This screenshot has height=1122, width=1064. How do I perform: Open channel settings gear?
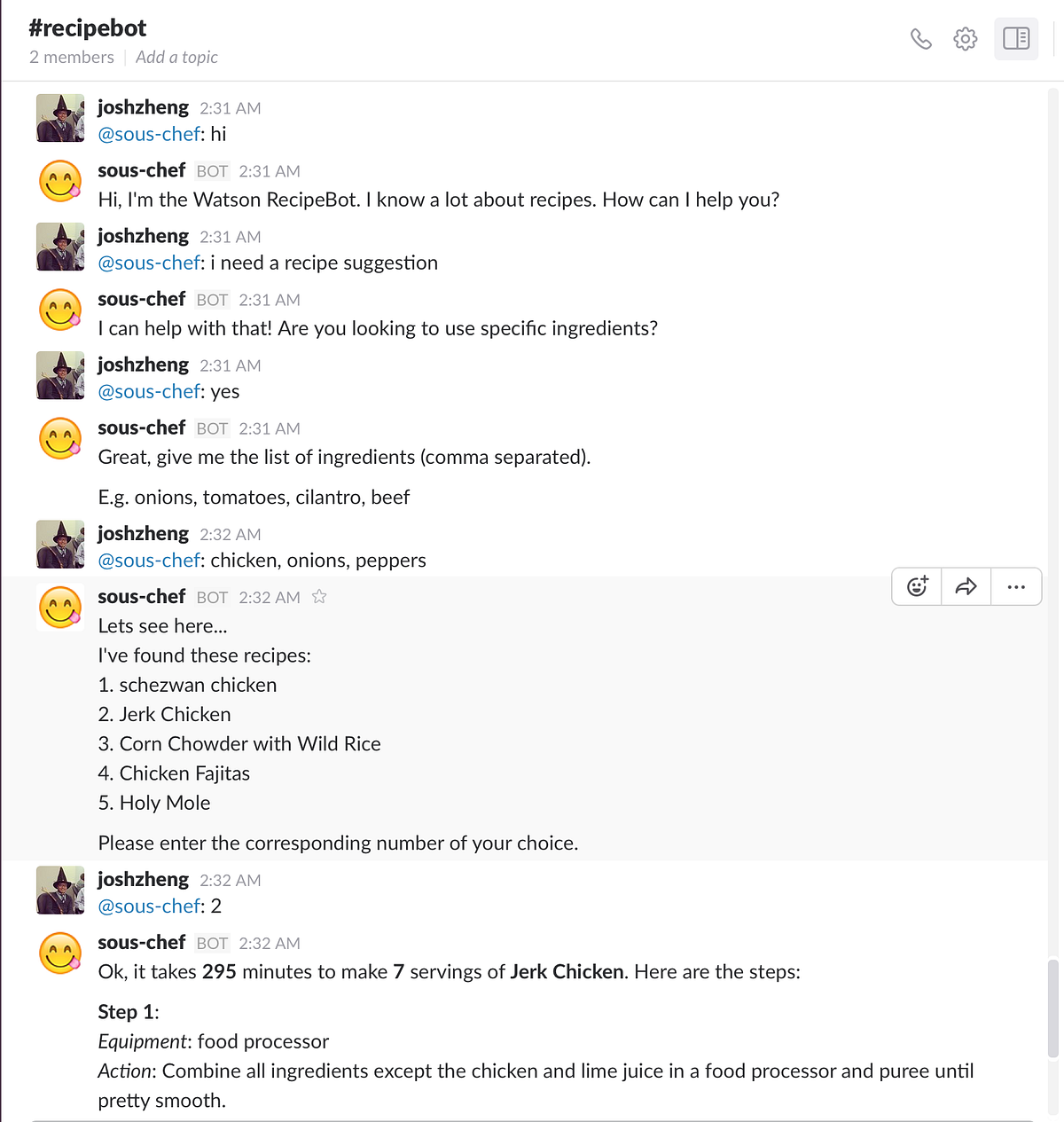966,39
